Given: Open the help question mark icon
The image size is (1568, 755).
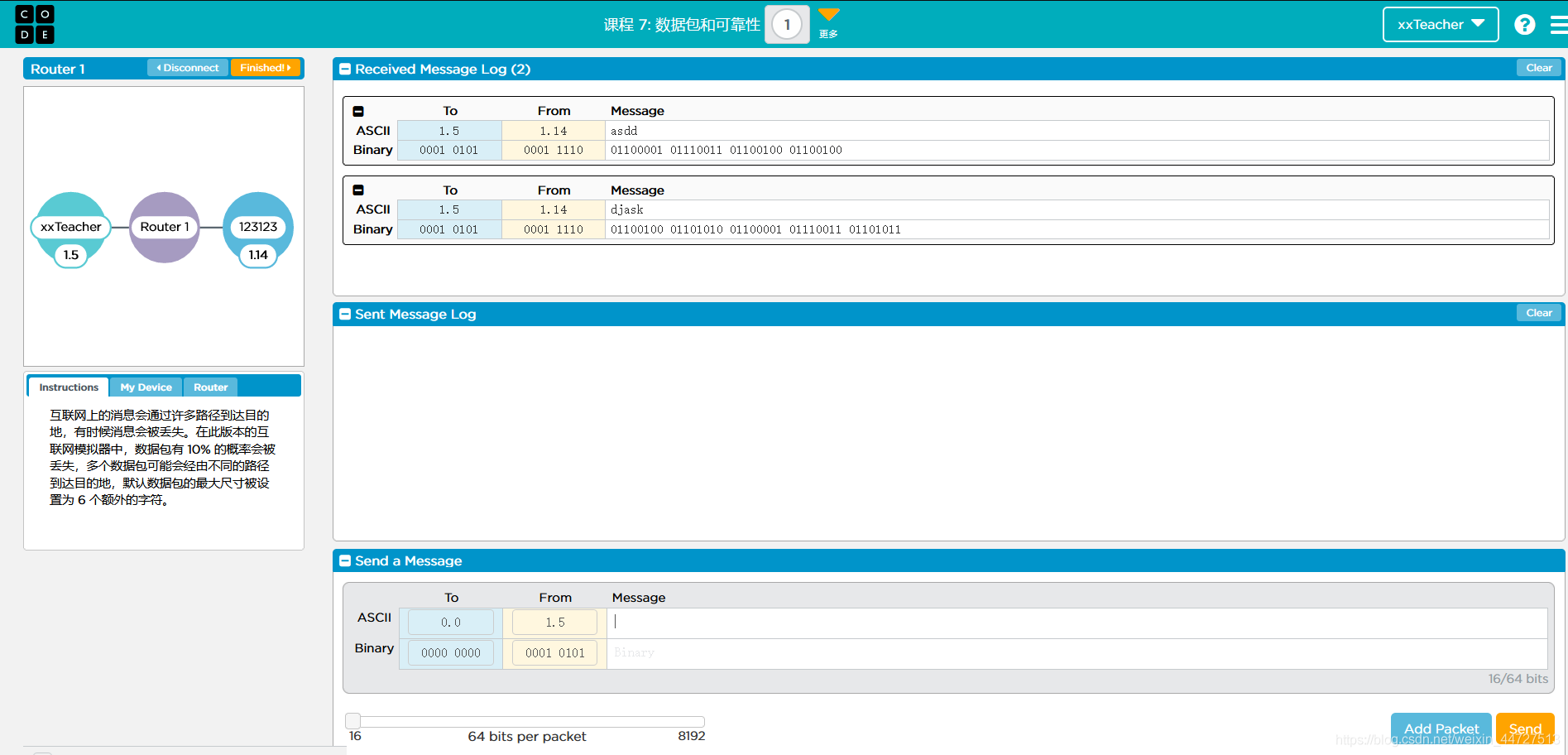Looking at the screenshot, I should pos(1524,25).
